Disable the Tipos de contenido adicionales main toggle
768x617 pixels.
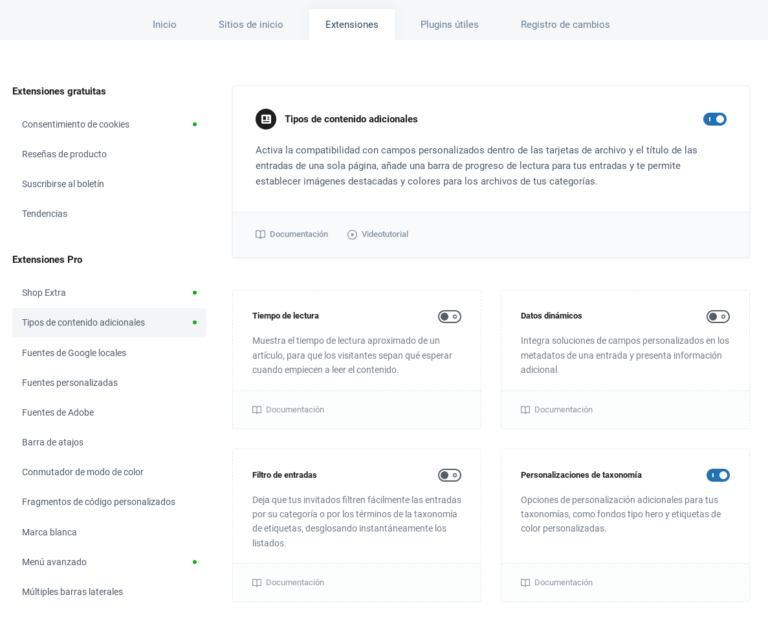tap(715, 119)
